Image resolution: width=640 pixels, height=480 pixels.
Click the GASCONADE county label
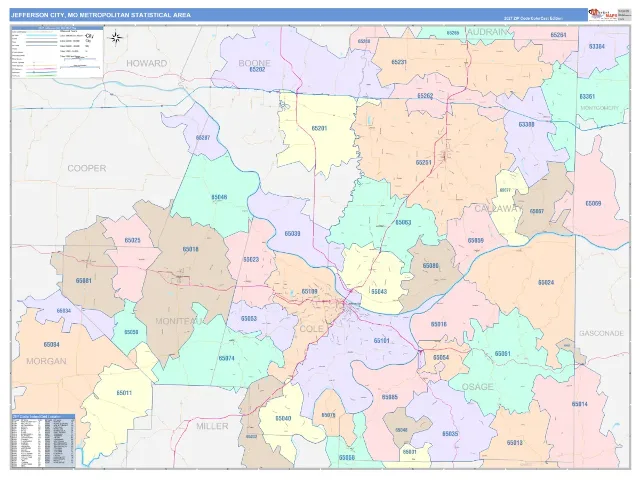point(601,333)
